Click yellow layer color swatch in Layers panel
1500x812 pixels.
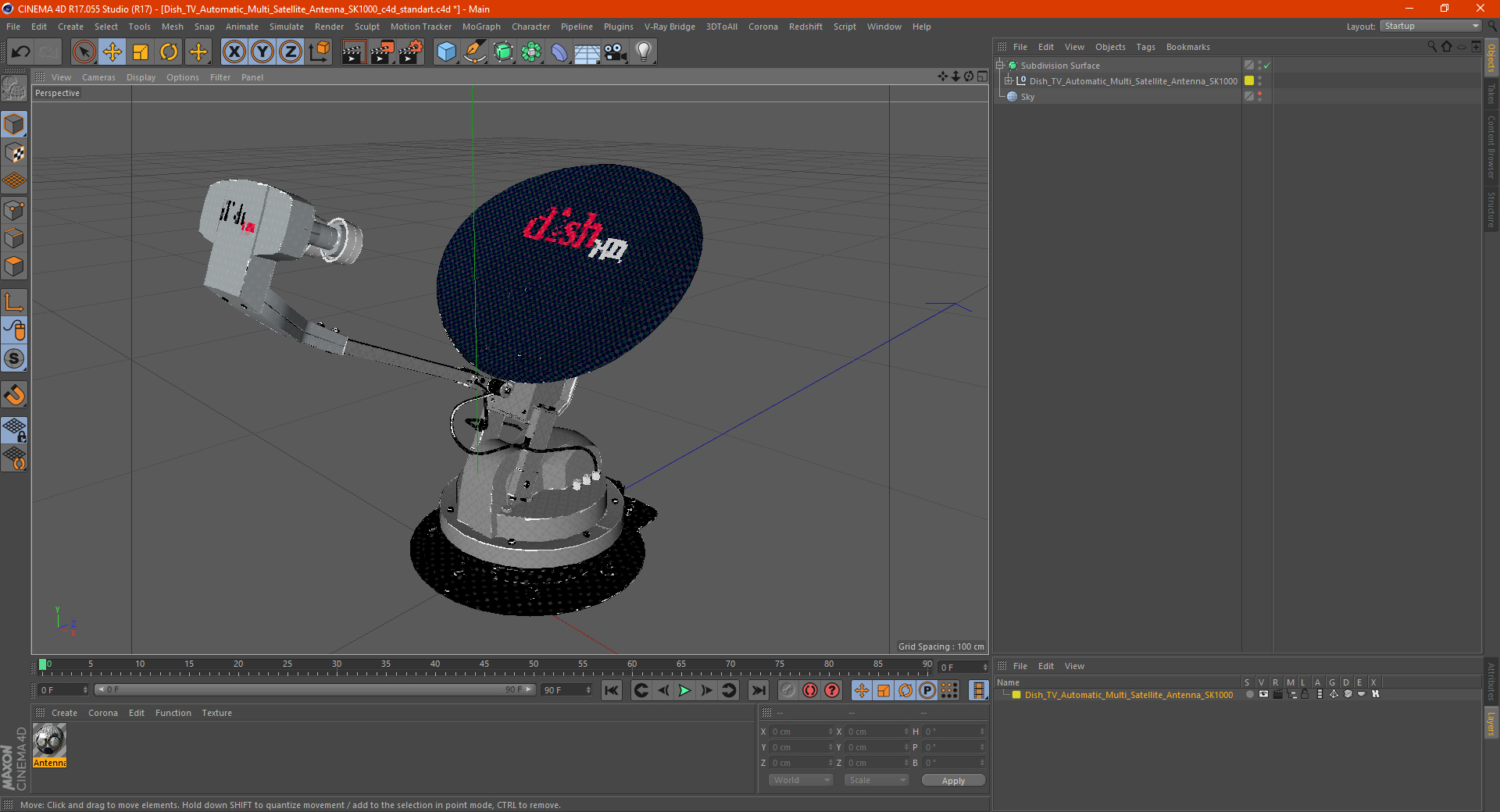click(x=1016, y=695)
